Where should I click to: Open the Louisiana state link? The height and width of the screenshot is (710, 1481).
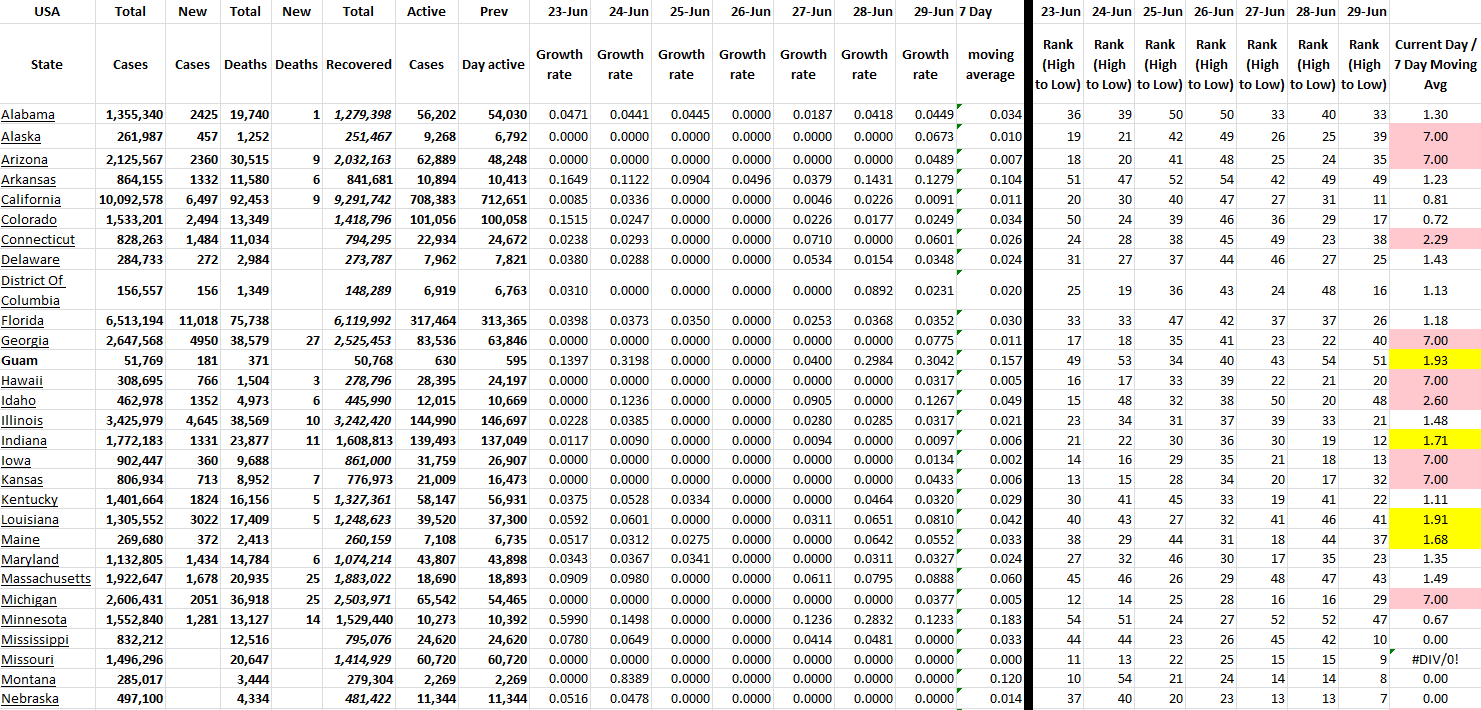[30, 519]
